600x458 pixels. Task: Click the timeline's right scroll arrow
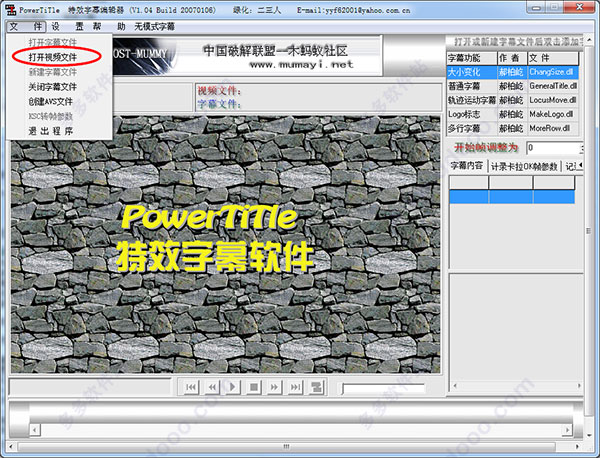click(x=567, y=430)
